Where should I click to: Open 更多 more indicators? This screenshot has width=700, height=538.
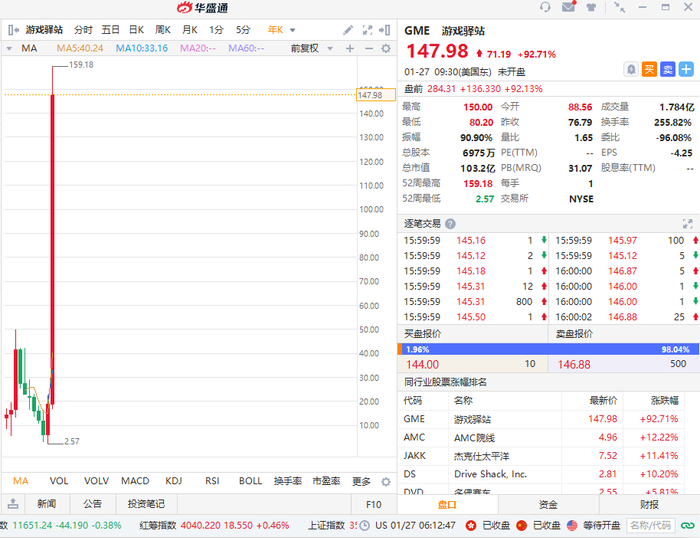point(361,481)
